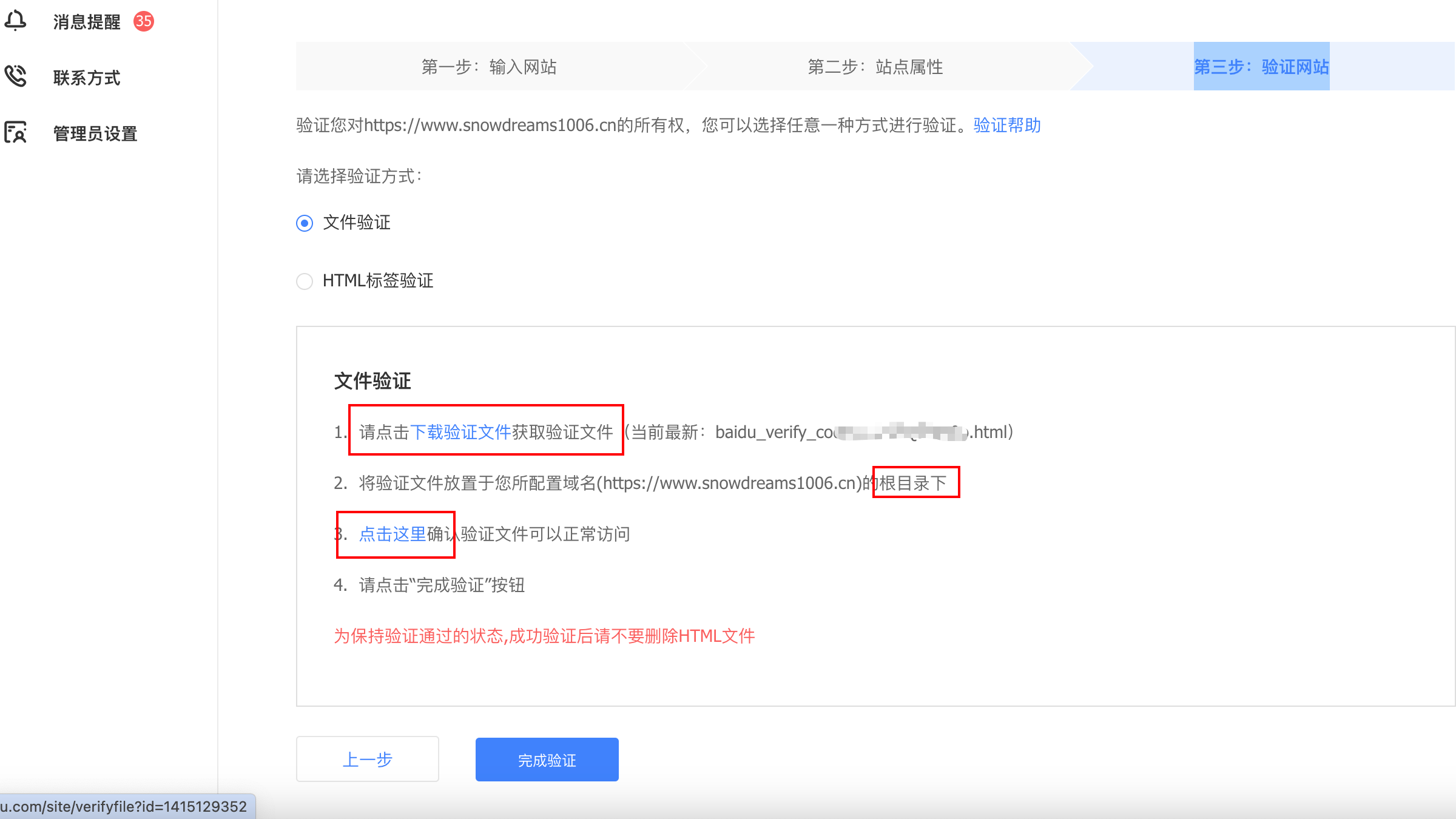Viewport: 1456px width, 819px height.
Task: Open 管理员设置 sidebar item
Action: pyautogui.click(x=95, y=133)
